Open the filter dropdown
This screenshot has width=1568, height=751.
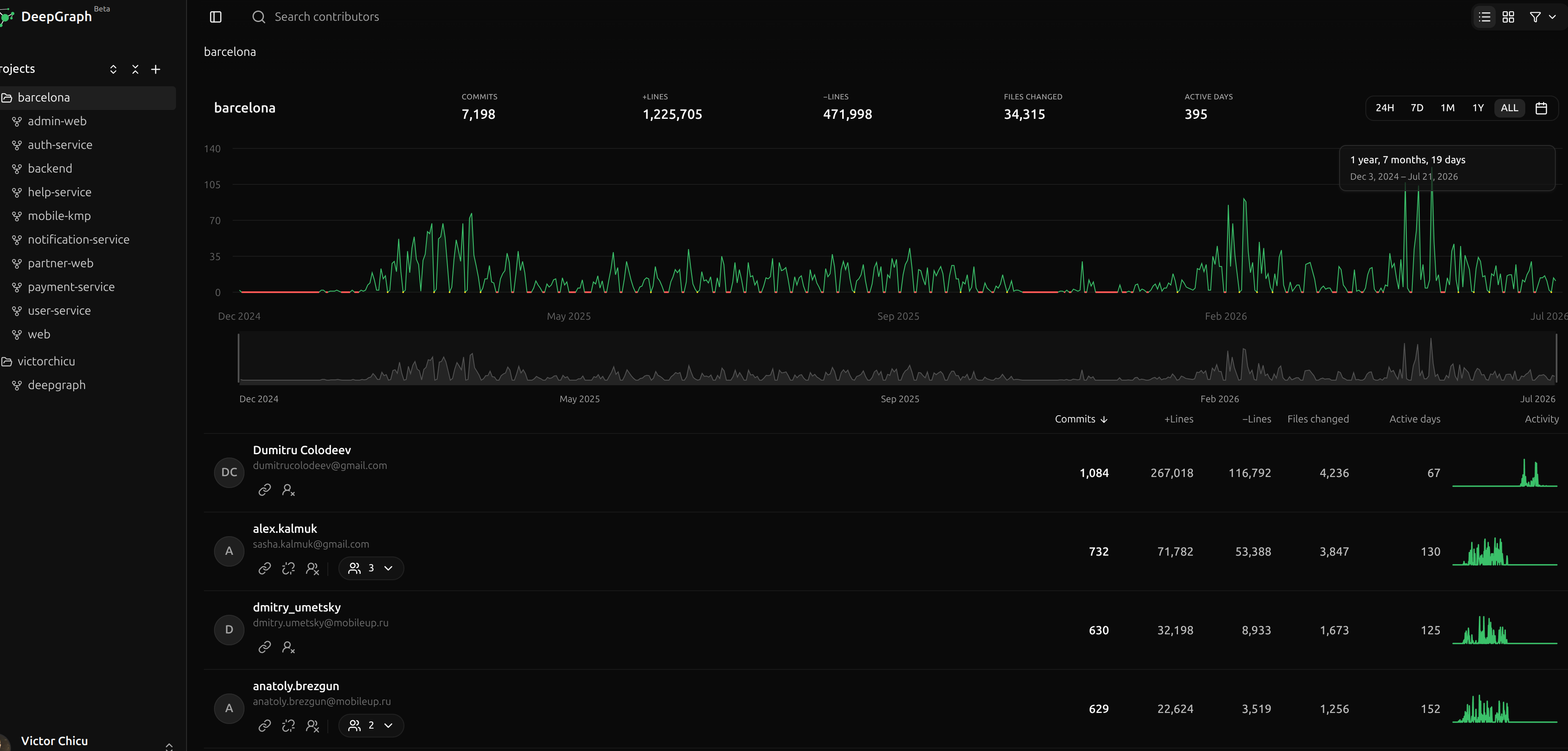(1543, 17)
